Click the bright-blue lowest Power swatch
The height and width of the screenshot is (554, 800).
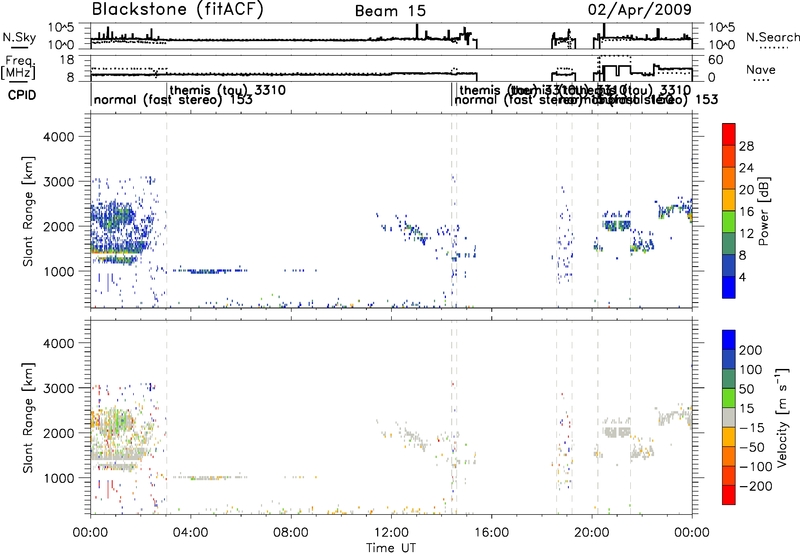(729, 287)
